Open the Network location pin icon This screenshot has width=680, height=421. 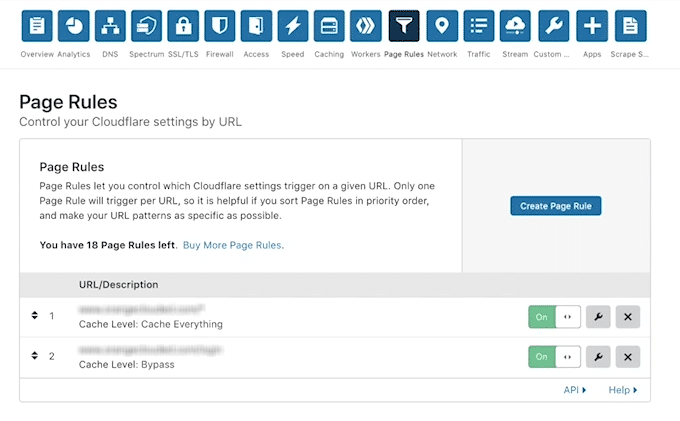tap(442, 26)
